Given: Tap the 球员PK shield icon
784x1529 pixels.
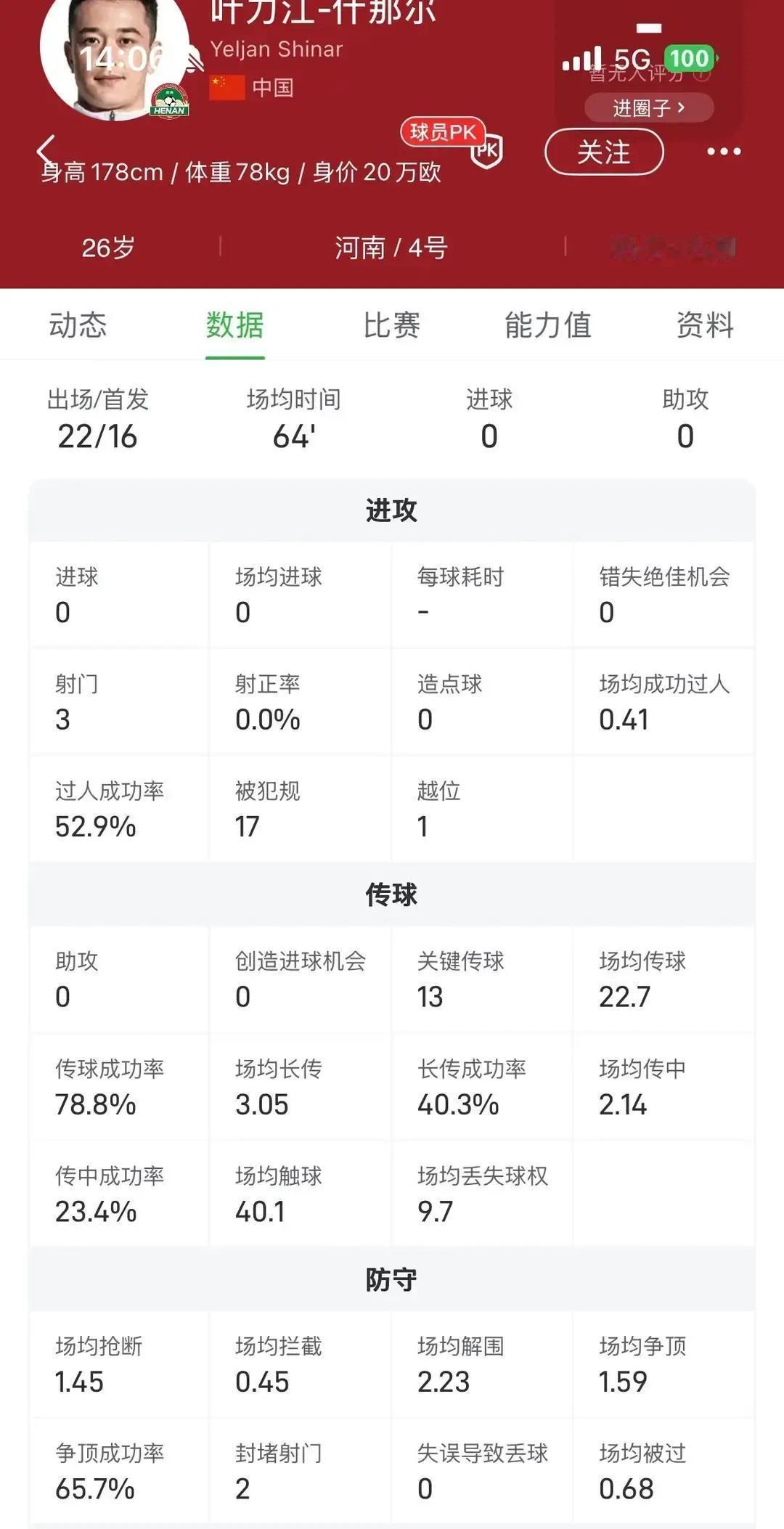Looking at the screenshot, I should 486,152.
